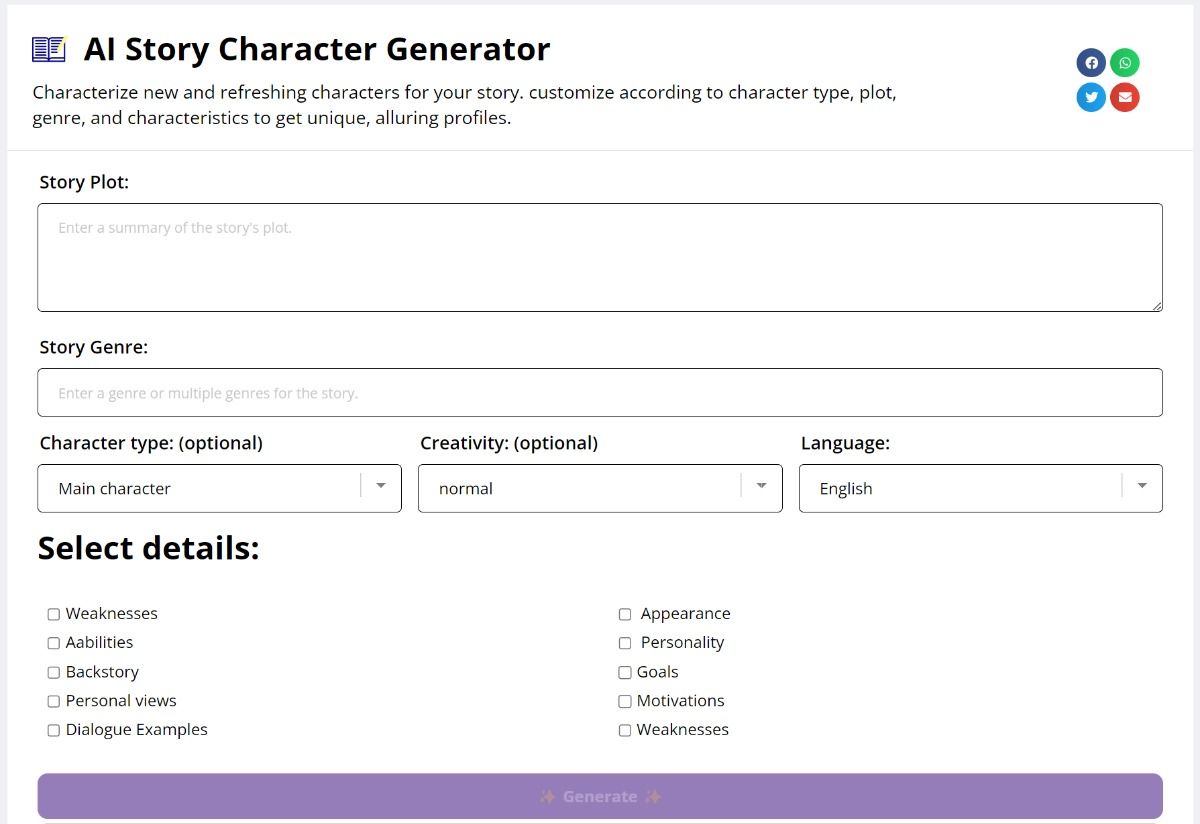The image size is (1200, 824).
Task: Open the Language selection dropdown
Action: 1141,488
